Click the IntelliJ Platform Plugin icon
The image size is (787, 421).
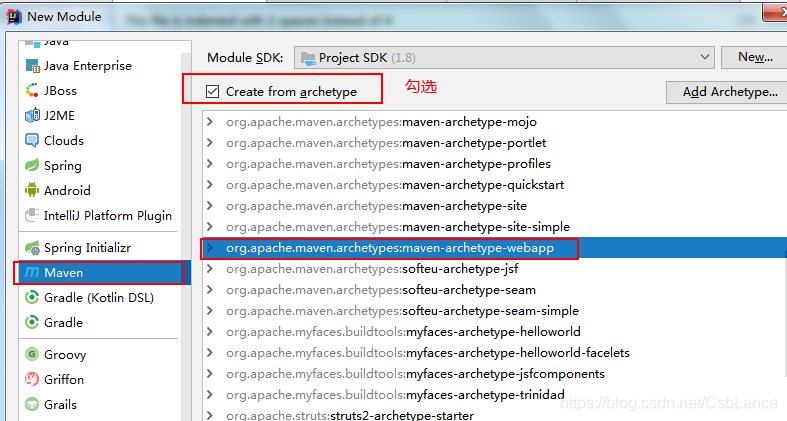pos(32,215)
